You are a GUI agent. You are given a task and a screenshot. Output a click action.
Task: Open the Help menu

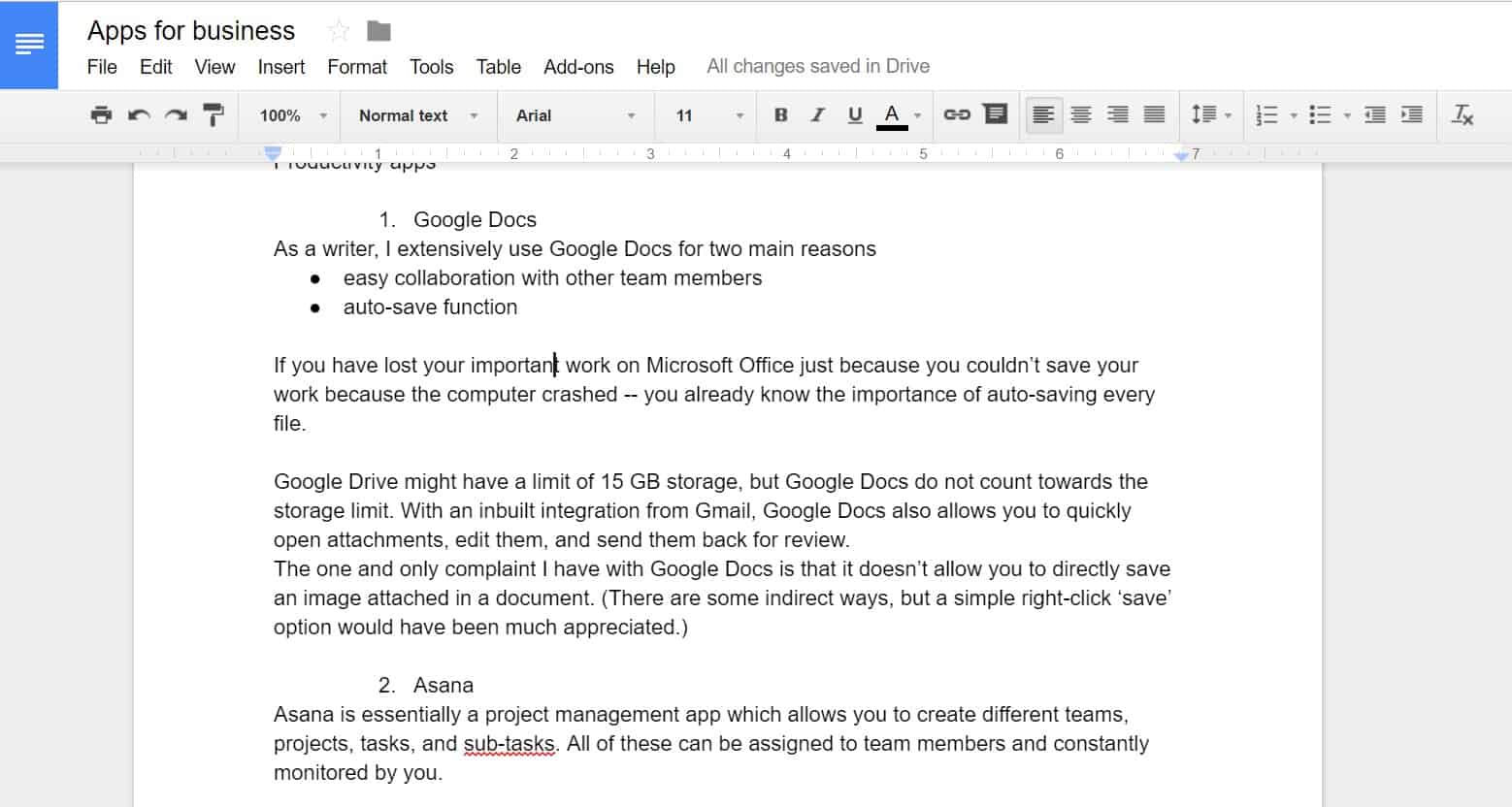[656, 67]
